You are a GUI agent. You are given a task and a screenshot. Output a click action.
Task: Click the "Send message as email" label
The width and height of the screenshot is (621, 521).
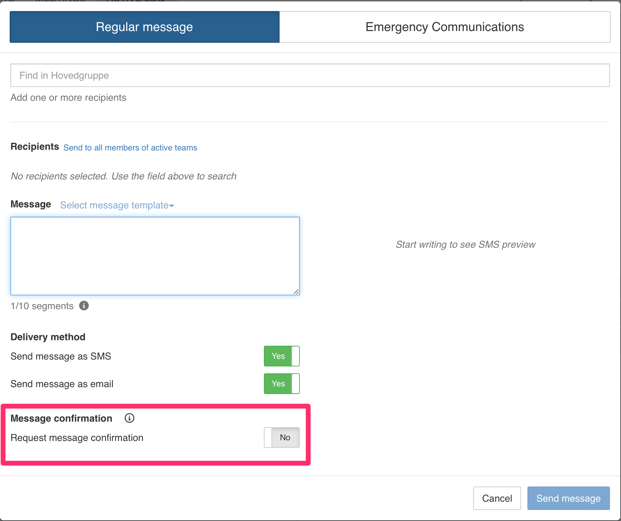[62, 384]
